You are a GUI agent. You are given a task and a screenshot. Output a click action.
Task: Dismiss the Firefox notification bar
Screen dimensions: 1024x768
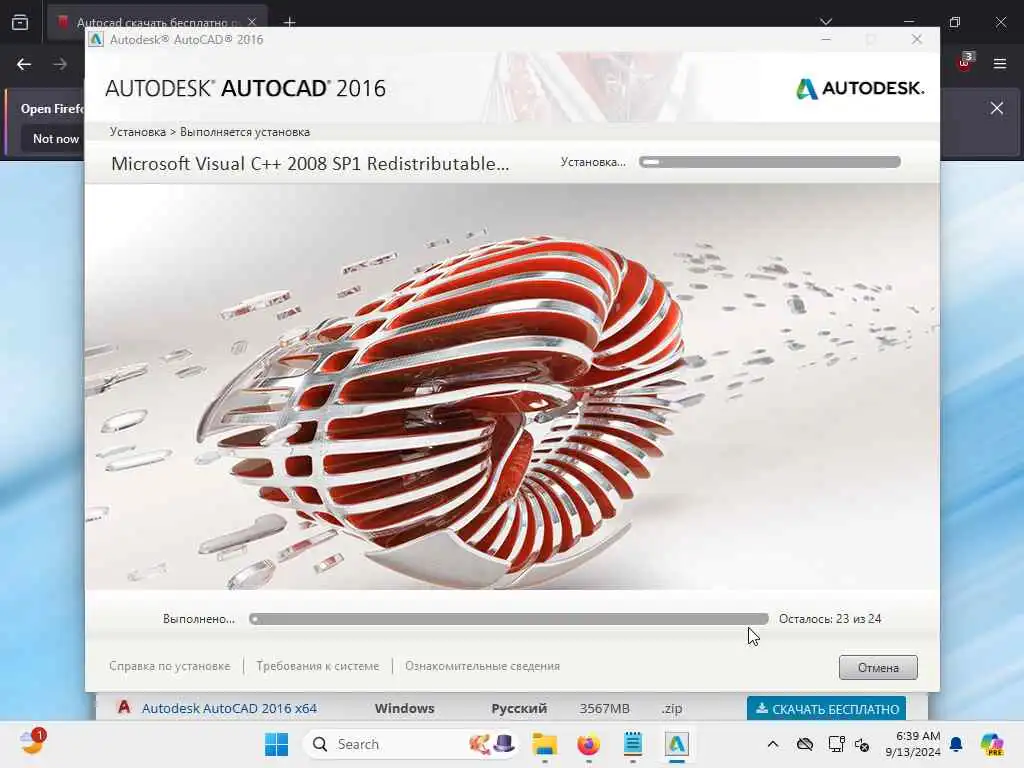pos(997,108)
